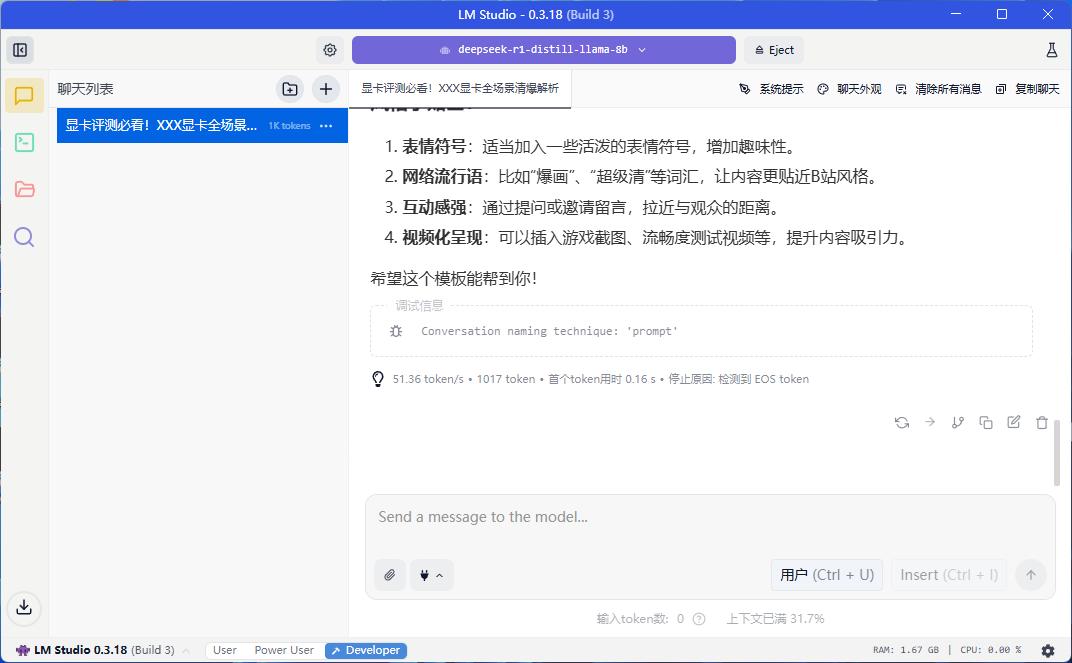Eject the loaded model
This screenshot has width=1072, height=663.
(x=774, y=50)
